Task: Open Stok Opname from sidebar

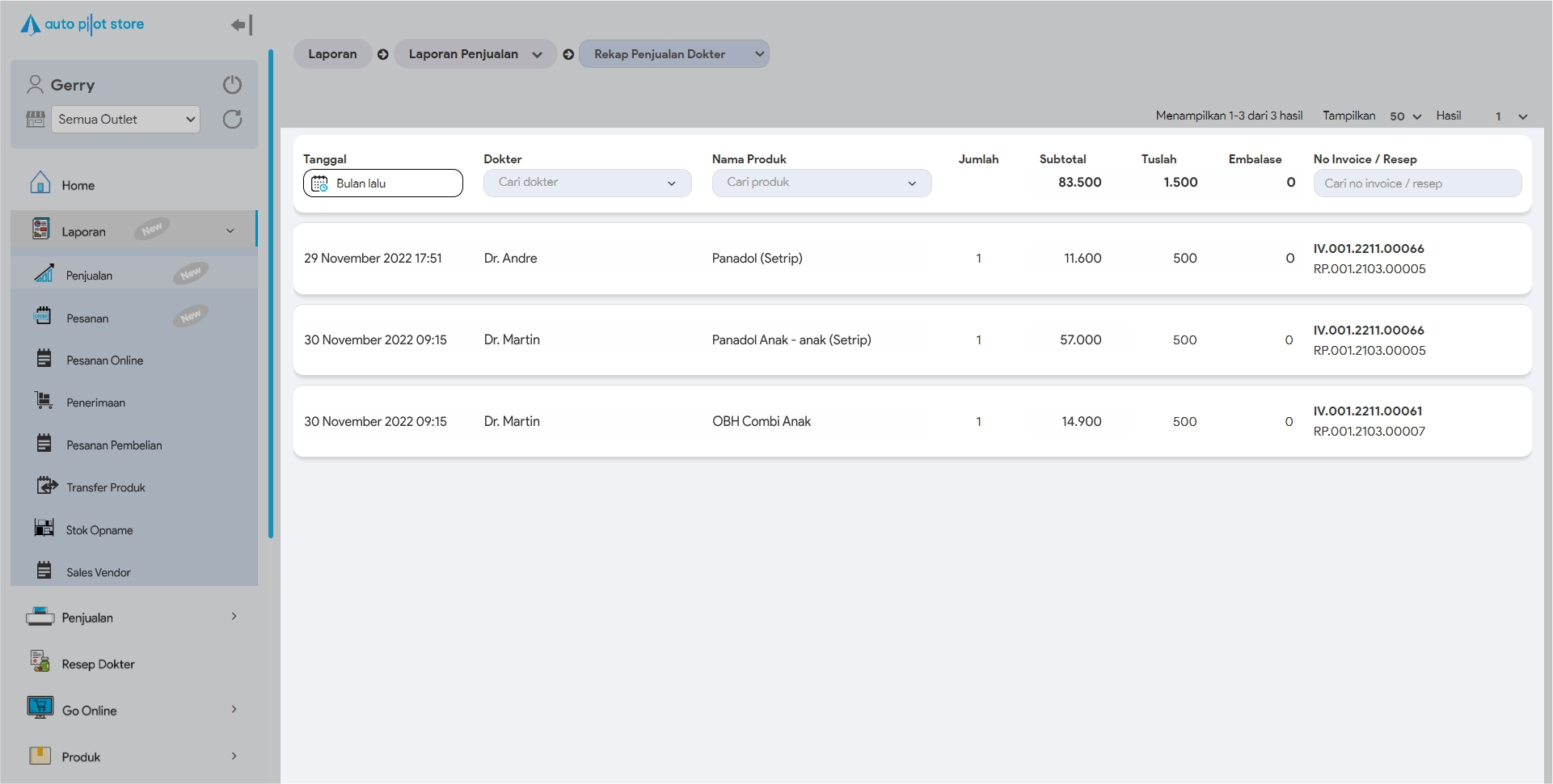Action: pos(99,530)
